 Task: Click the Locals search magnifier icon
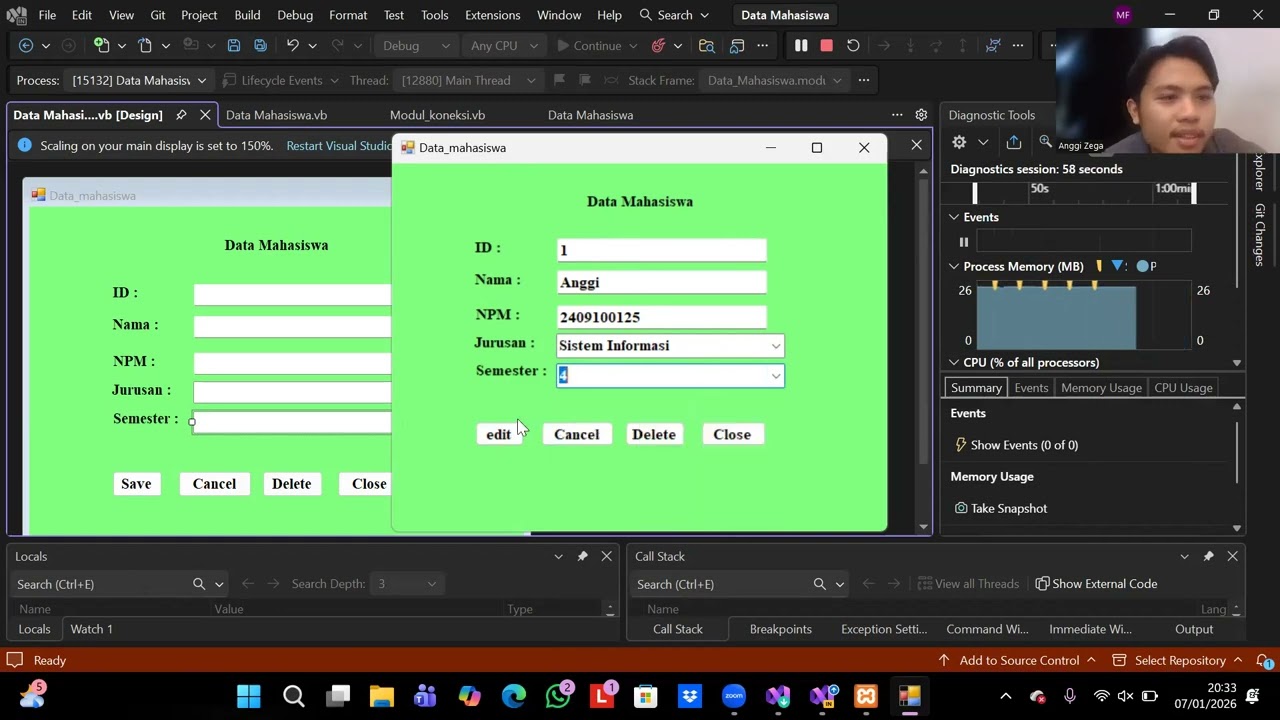tap(198, 584)
